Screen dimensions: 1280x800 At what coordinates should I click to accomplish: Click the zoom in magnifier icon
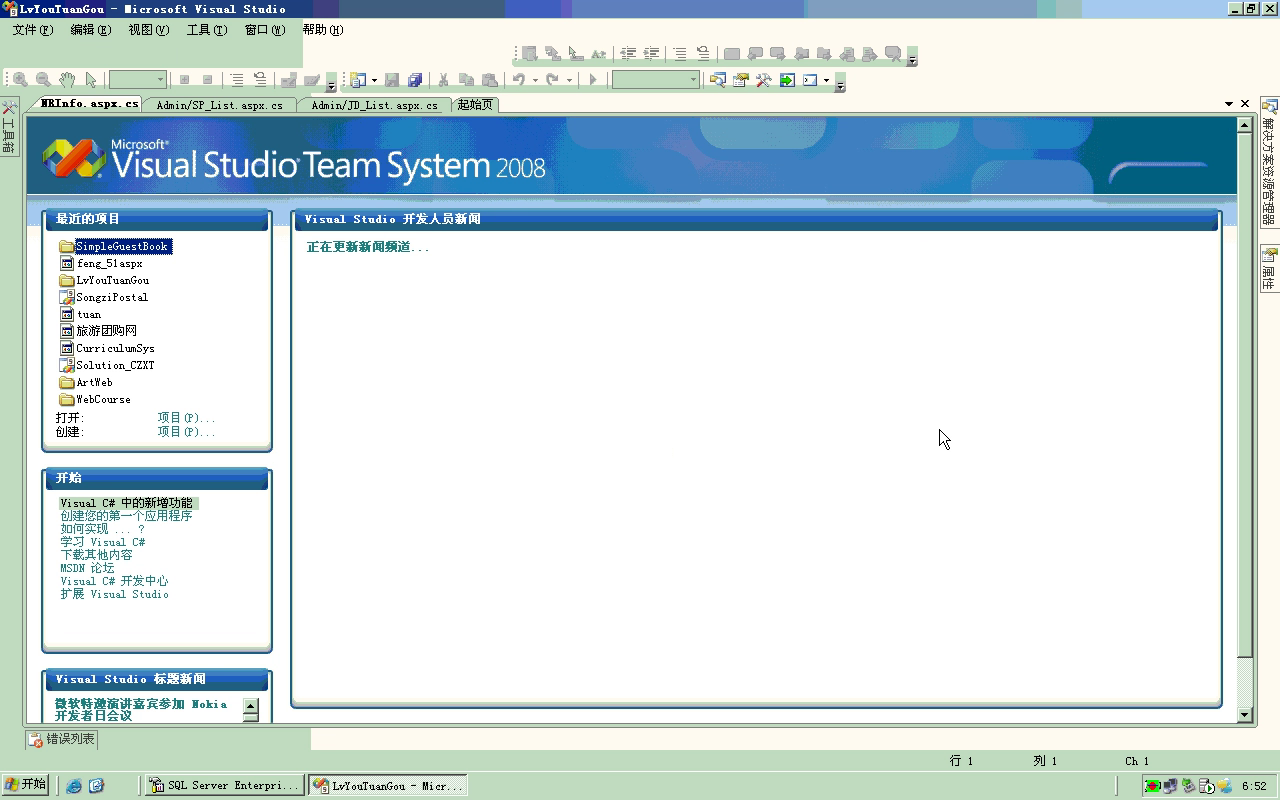point(20,80)
